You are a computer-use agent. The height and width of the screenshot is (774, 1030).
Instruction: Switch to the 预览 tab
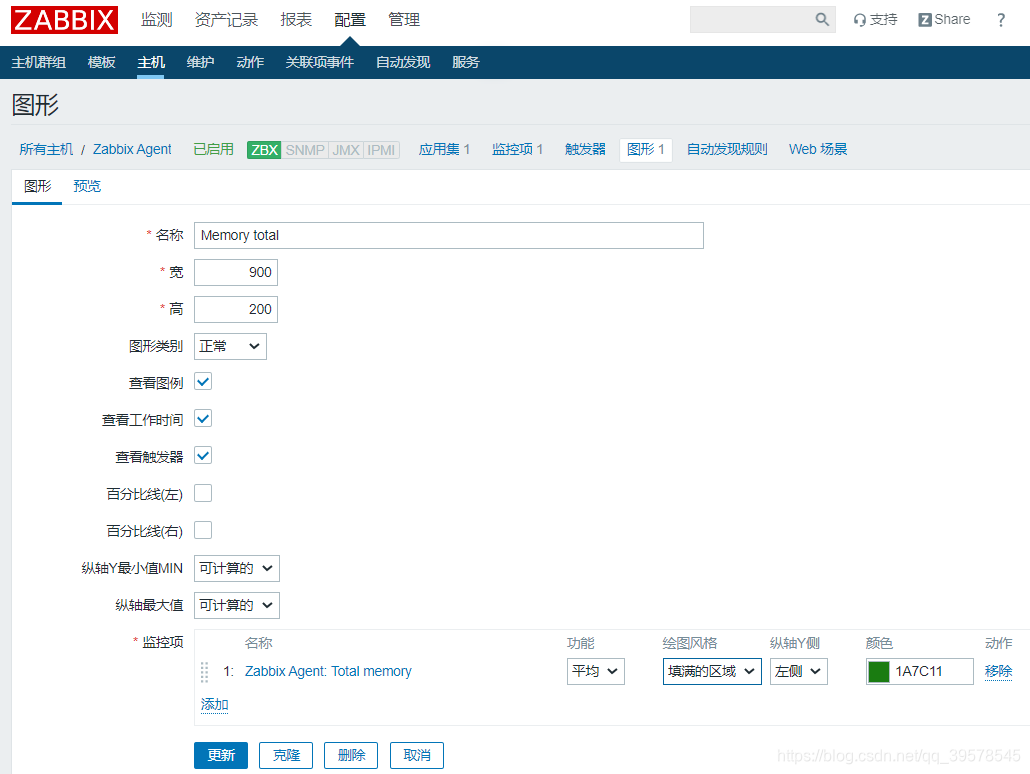pos(87,187)
